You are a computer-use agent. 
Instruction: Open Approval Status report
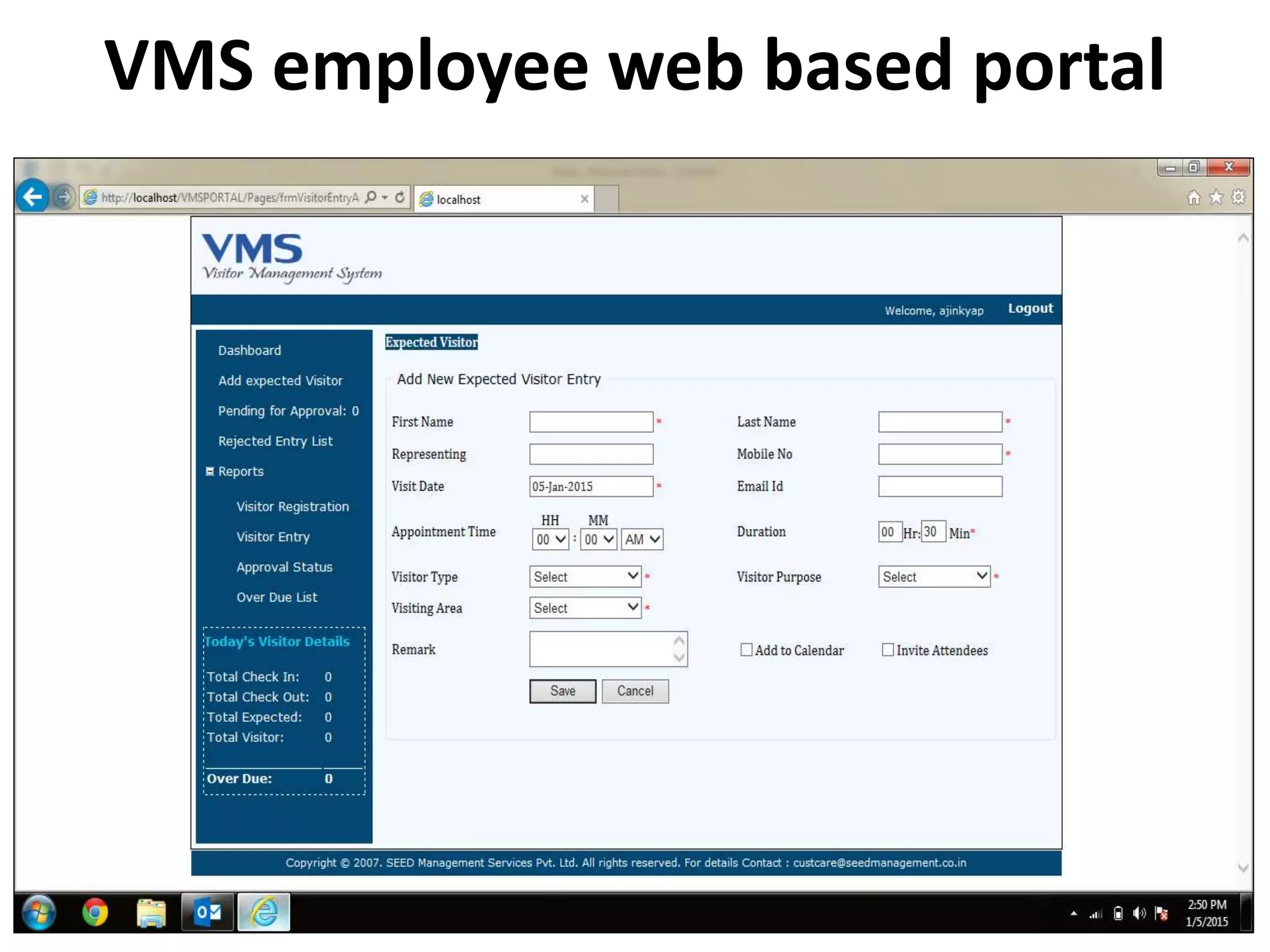284,567
